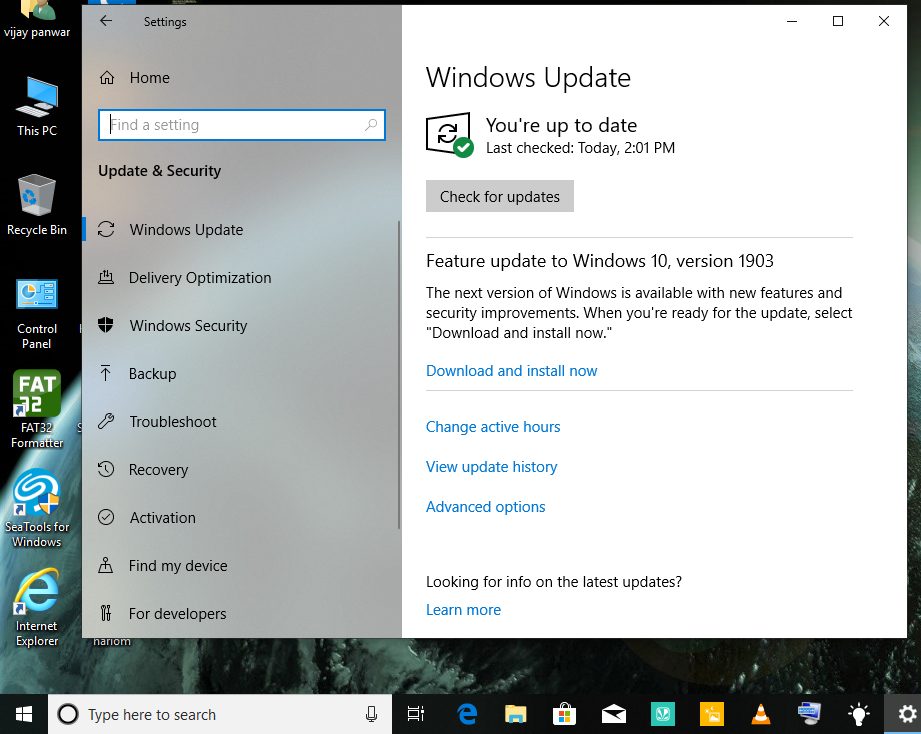Click the magnifier icon in the search box
The width and height of the screenshot is (921, 734).
click(x=371, y=124)
